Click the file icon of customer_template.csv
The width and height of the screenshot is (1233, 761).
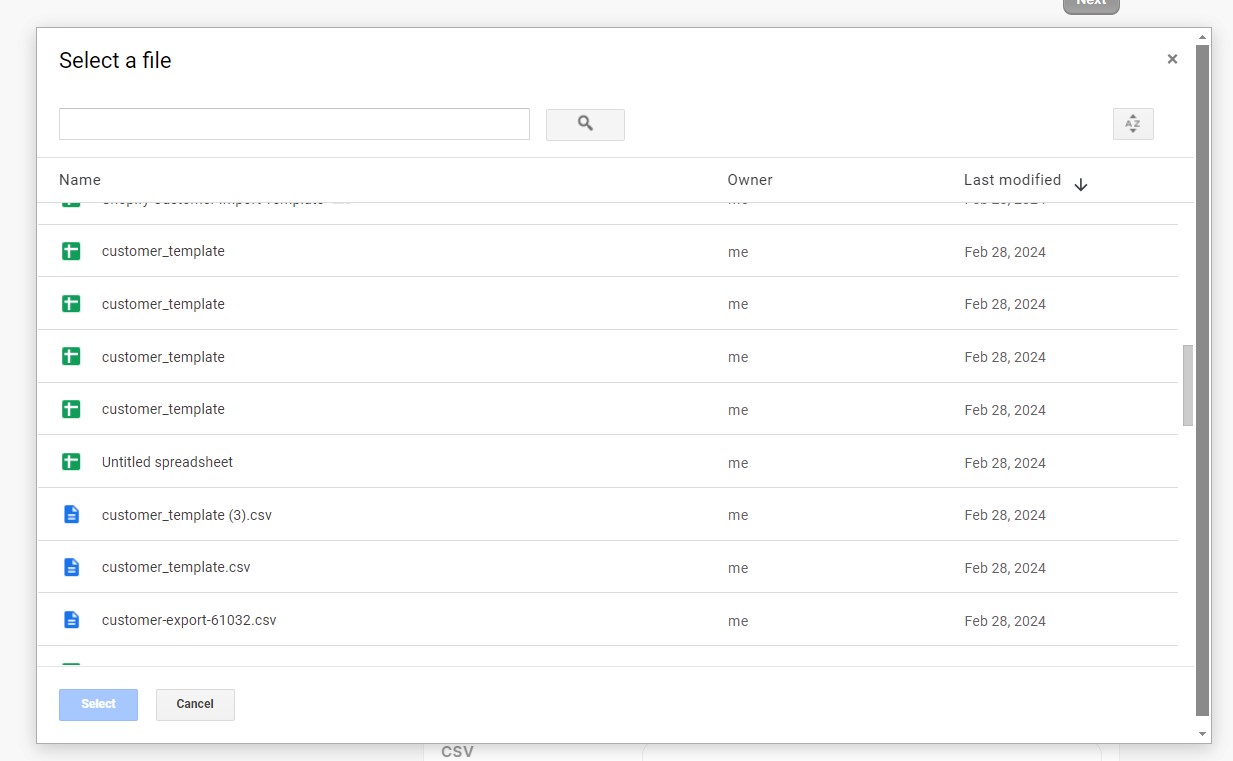click(71, 567)
